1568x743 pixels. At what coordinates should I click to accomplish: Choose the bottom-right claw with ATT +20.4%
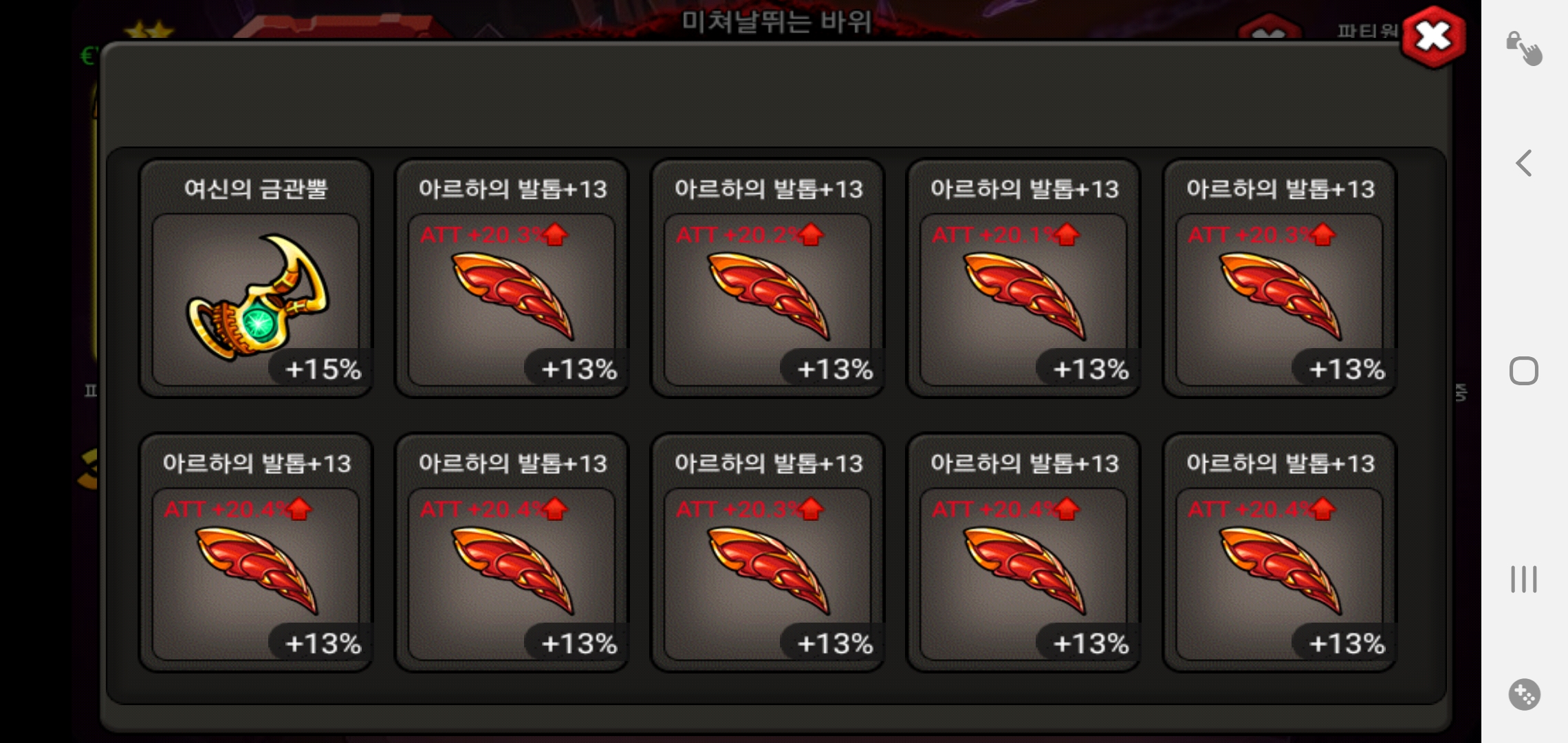coord(1279,552)
